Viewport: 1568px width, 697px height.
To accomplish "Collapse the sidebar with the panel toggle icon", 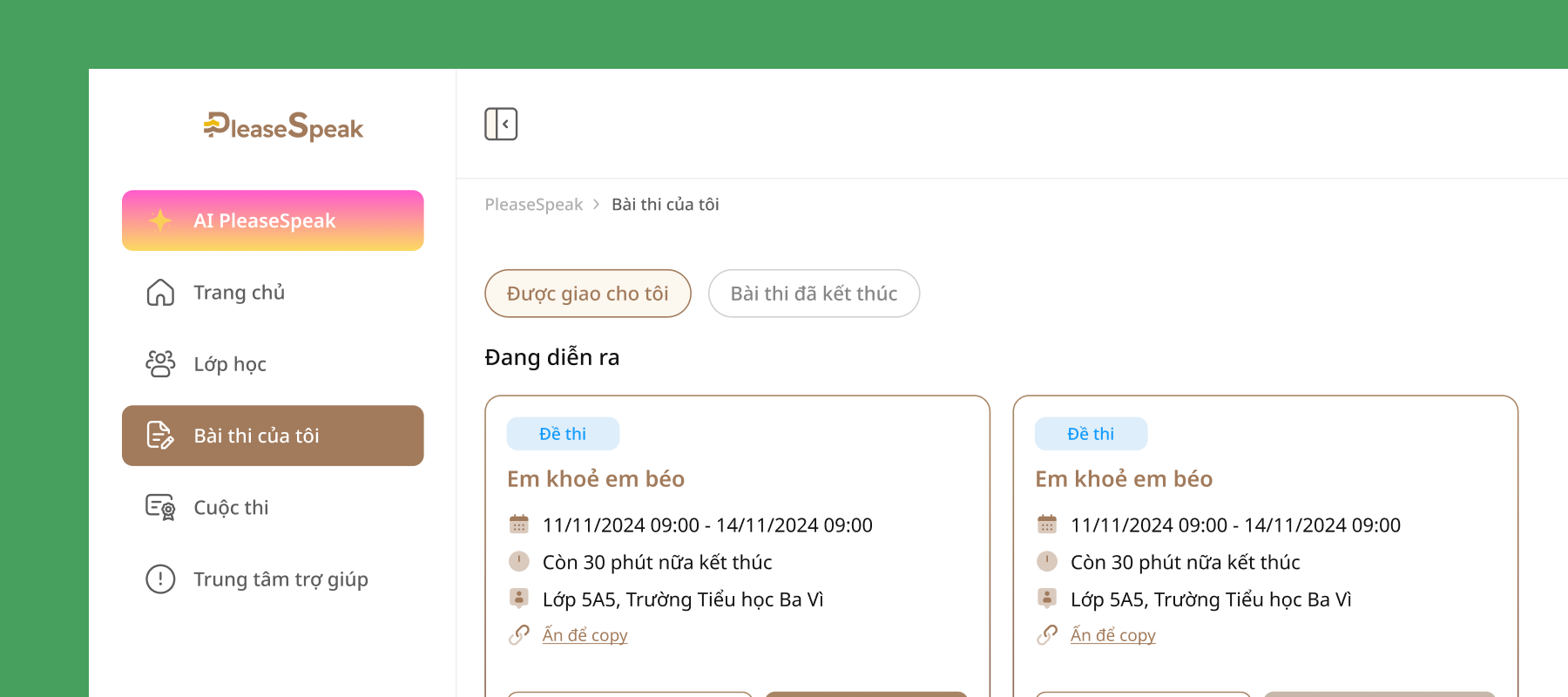I will tap(501, 124).
